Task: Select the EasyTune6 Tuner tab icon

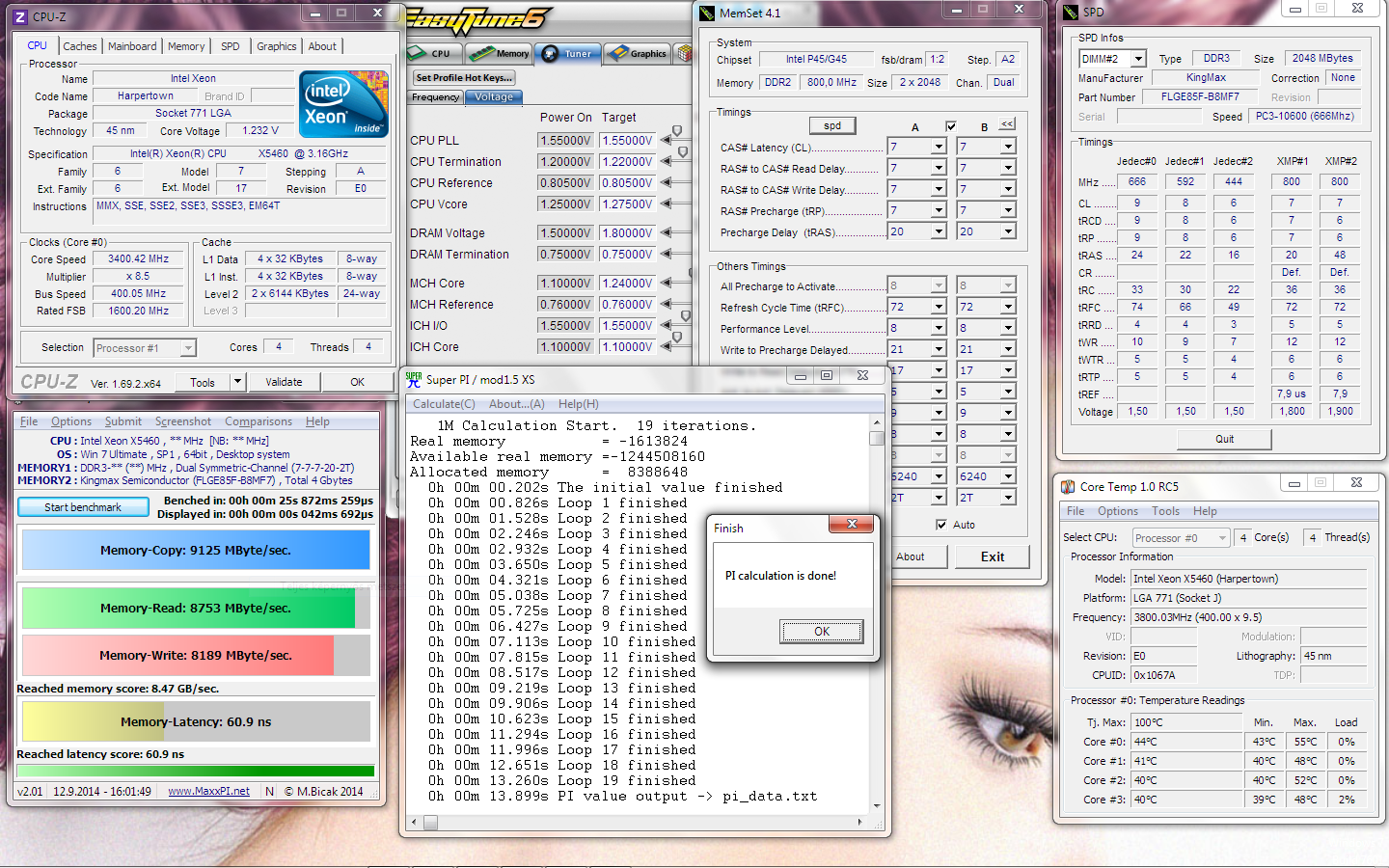Action: [567, 53]
